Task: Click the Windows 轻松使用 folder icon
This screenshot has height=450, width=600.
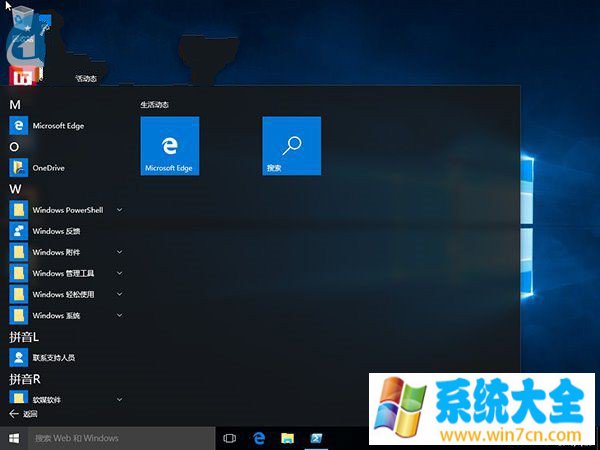Action: 18,294
